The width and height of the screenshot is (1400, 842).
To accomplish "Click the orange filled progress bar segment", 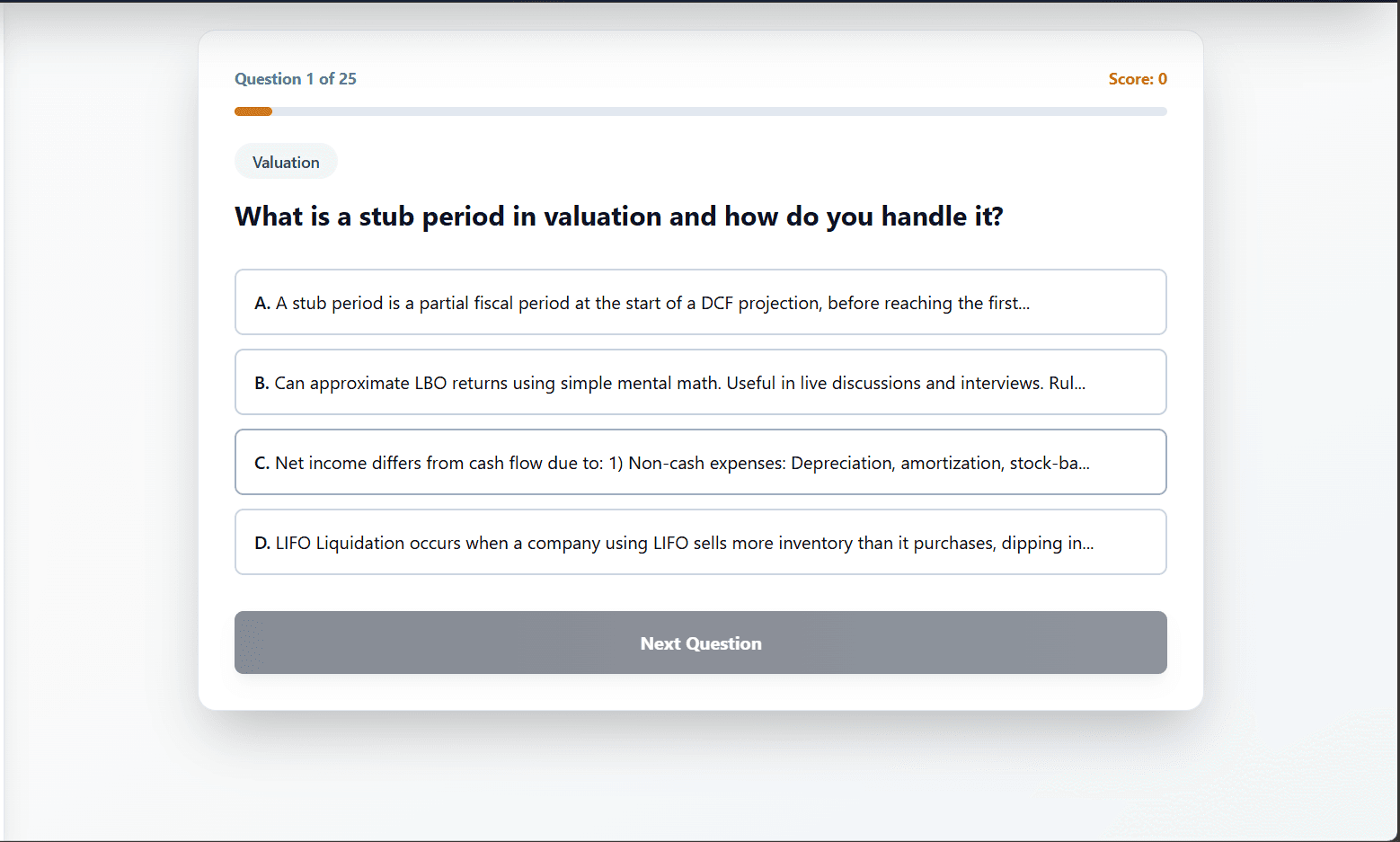I will [x=253, y=111].
